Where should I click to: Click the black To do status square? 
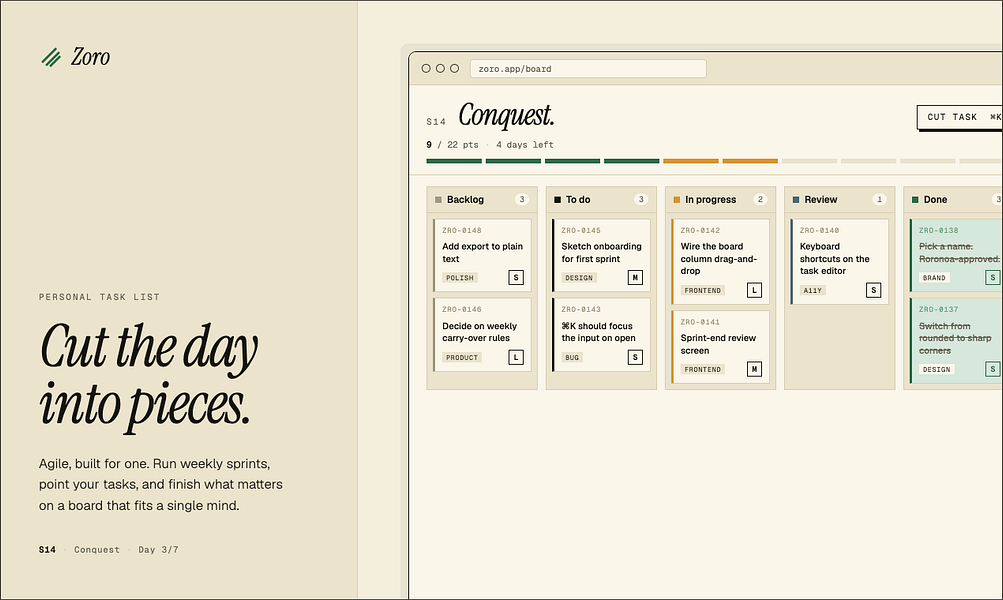[x=557, y=200]
